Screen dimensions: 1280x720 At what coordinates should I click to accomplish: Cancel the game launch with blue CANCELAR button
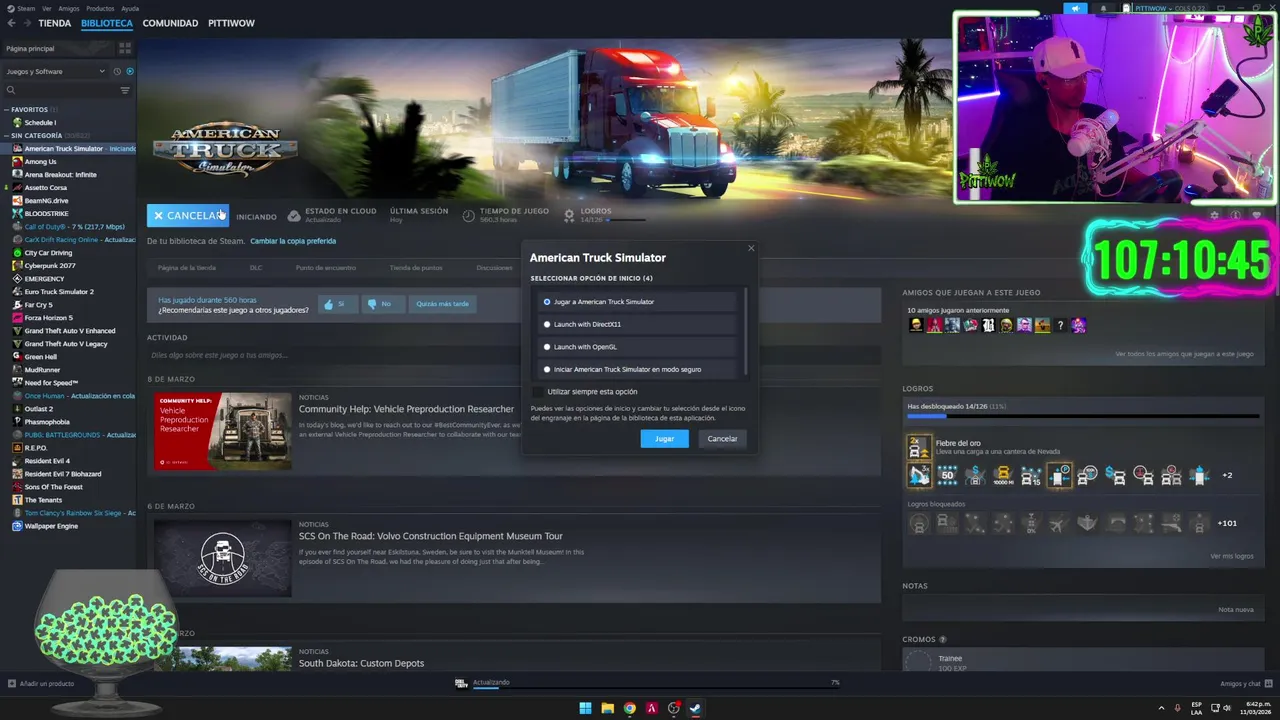pos(187,216)
